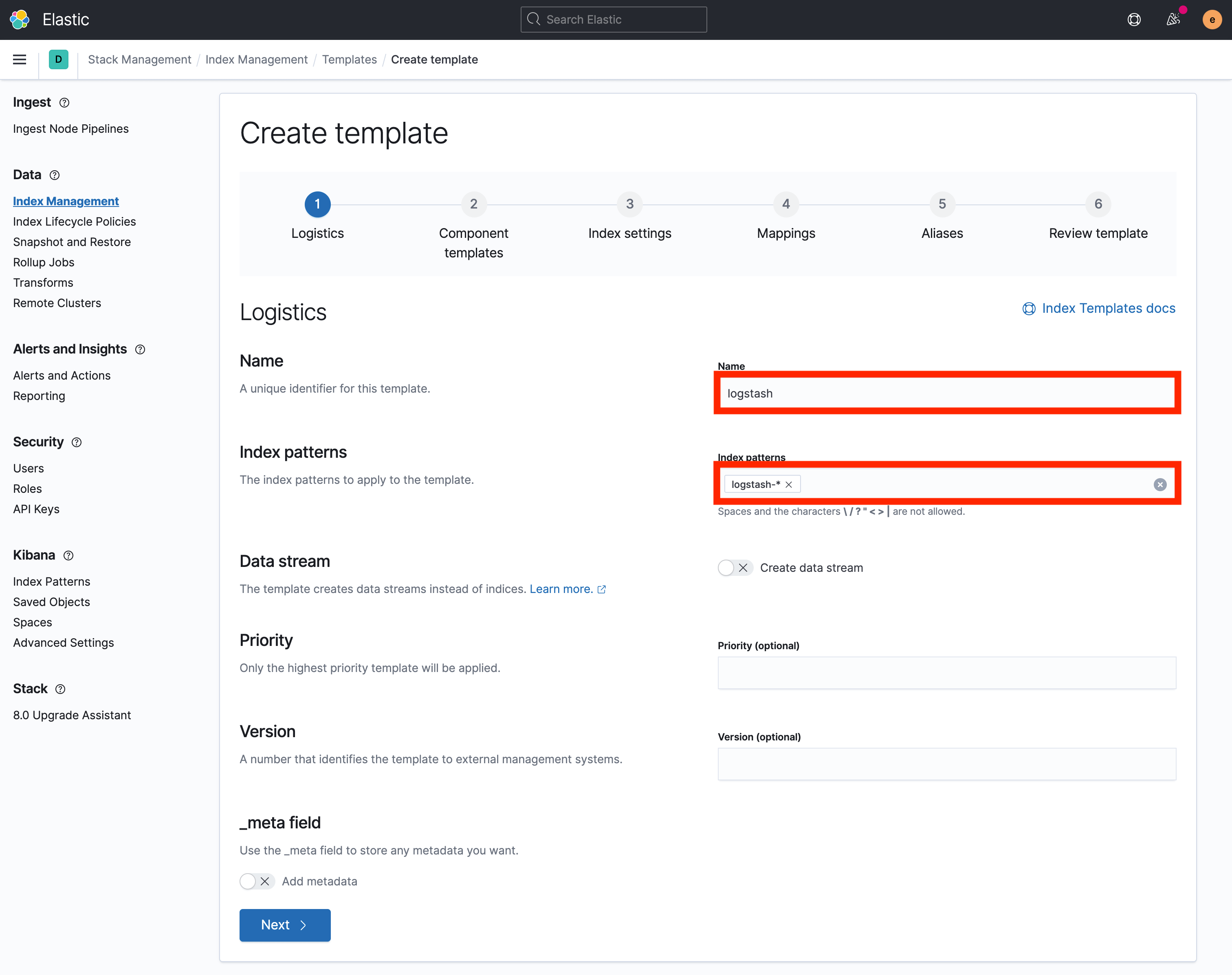
Task: Open Roles under Security
Action: [27, 489]
